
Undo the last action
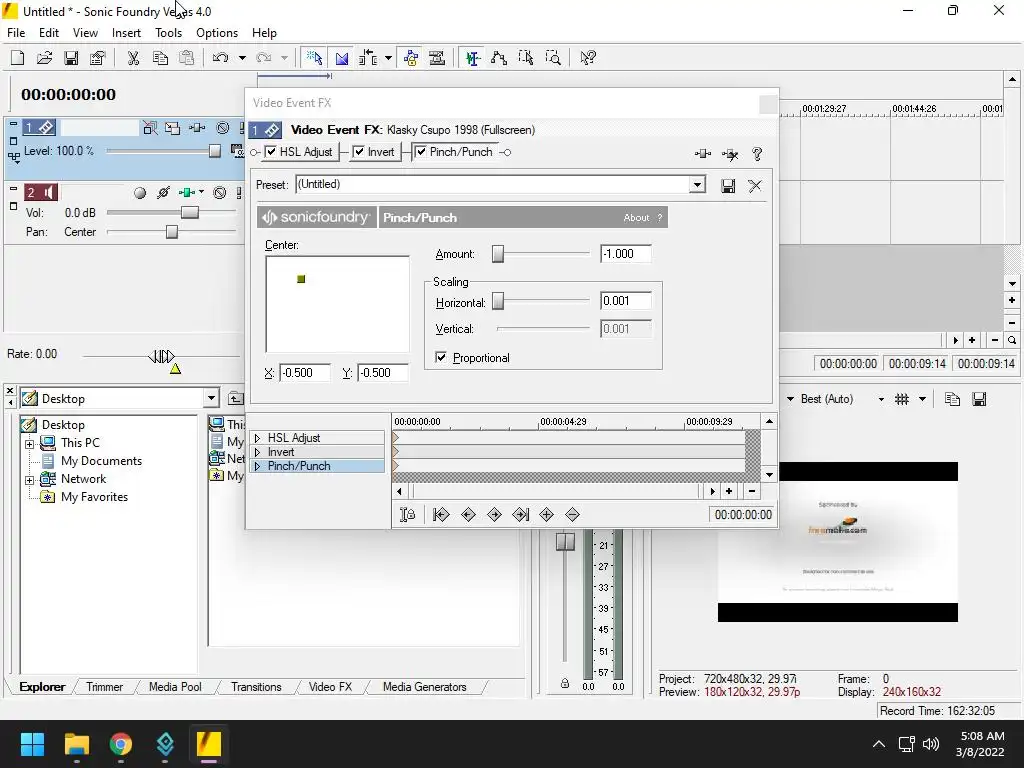221,57
